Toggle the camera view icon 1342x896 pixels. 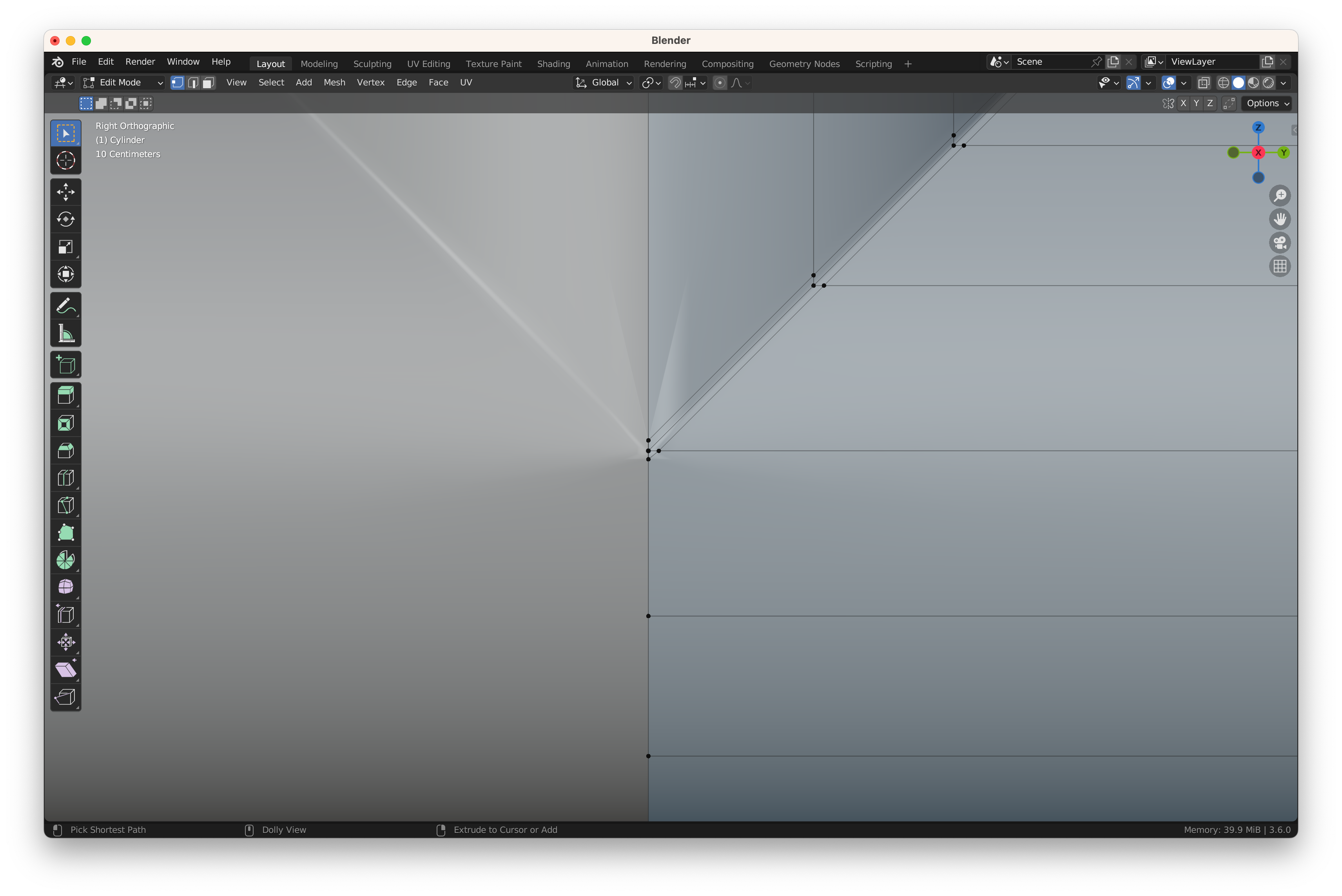tap(1279, 243)
